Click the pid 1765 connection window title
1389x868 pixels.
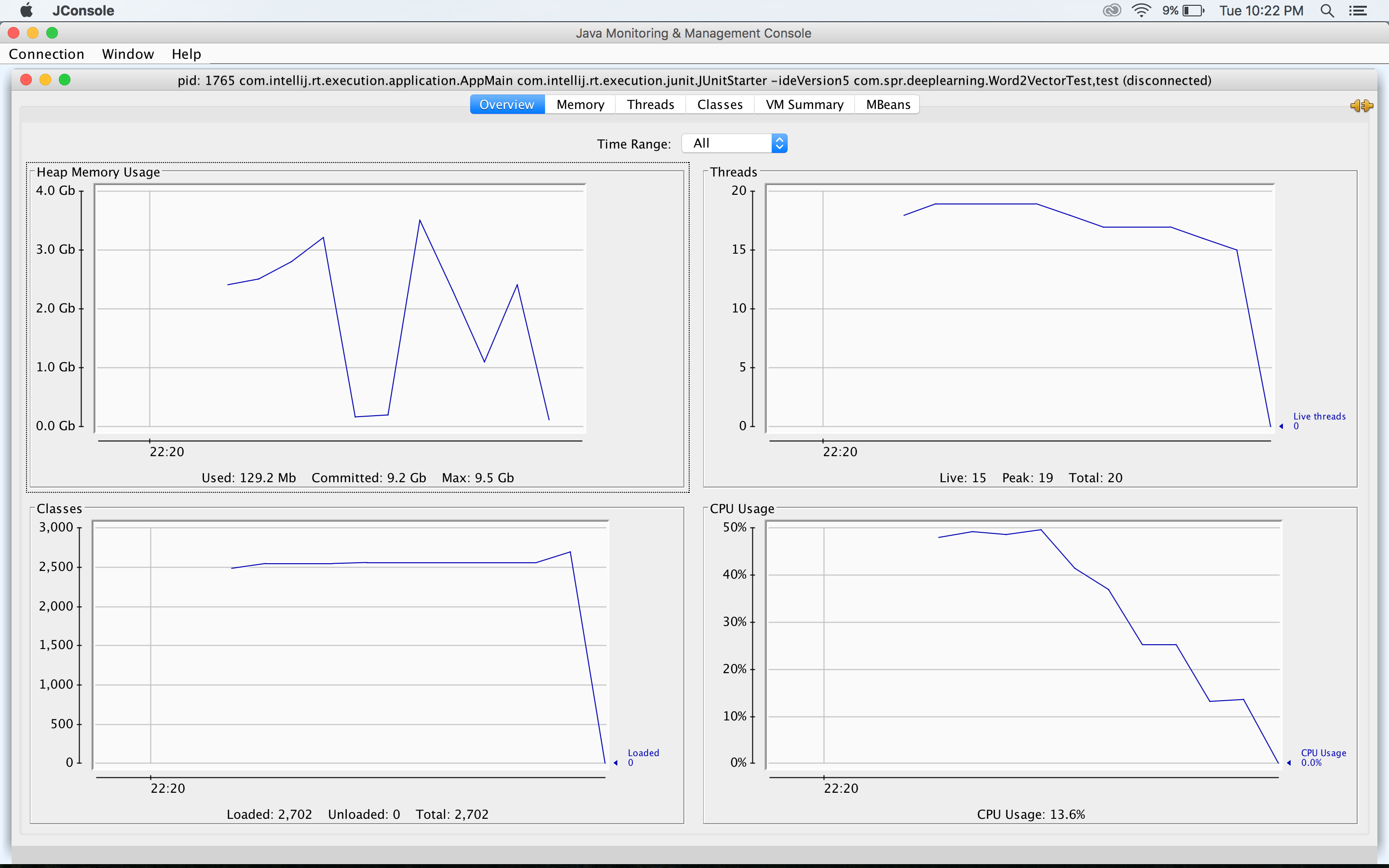click(x=694, y=81)
